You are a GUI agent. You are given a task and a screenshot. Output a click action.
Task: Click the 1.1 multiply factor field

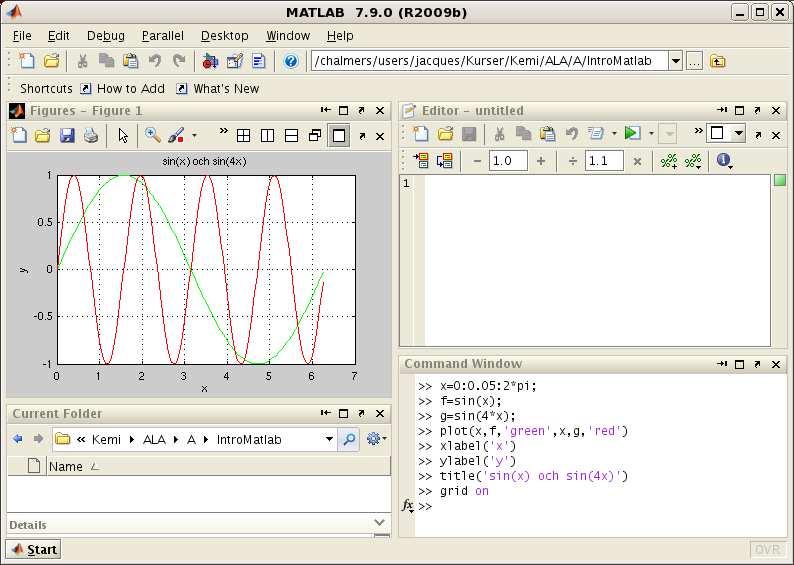pos(604,161)
